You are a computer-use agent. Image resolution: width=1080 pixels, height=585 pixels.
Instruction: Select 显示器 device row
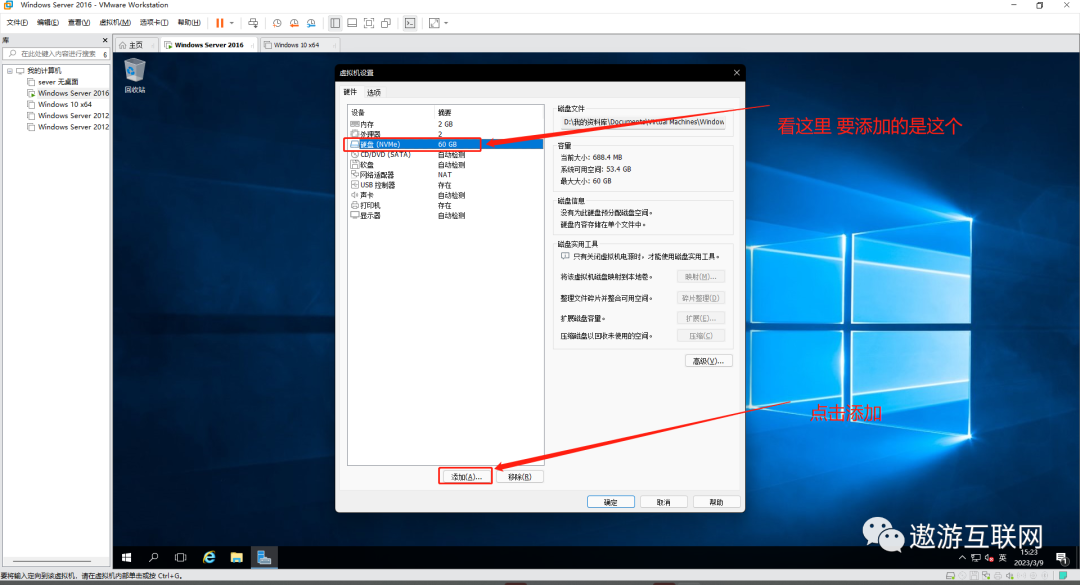pos(445,216)
